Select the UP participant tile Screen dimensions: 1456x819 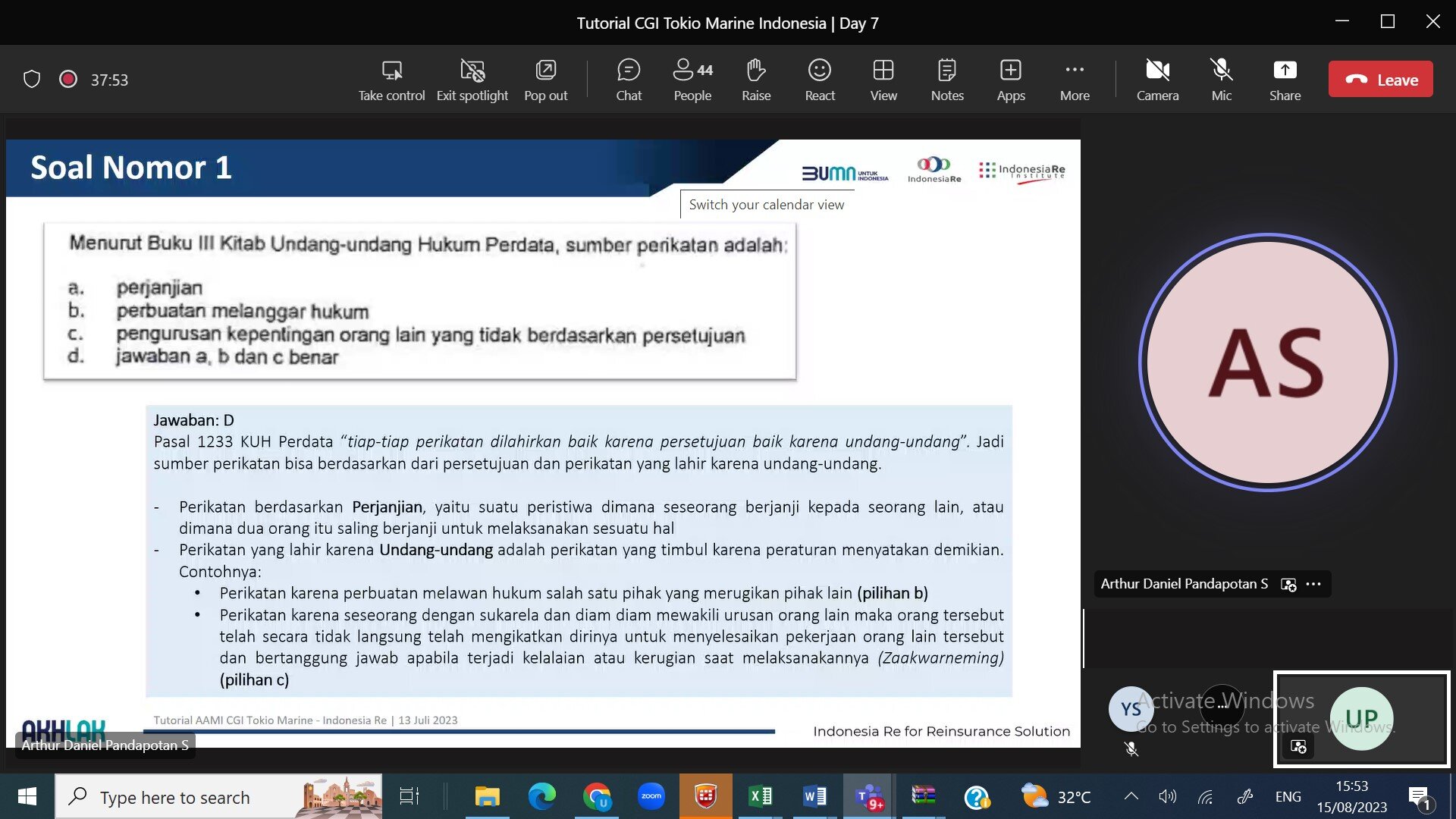click(1361, 718)
